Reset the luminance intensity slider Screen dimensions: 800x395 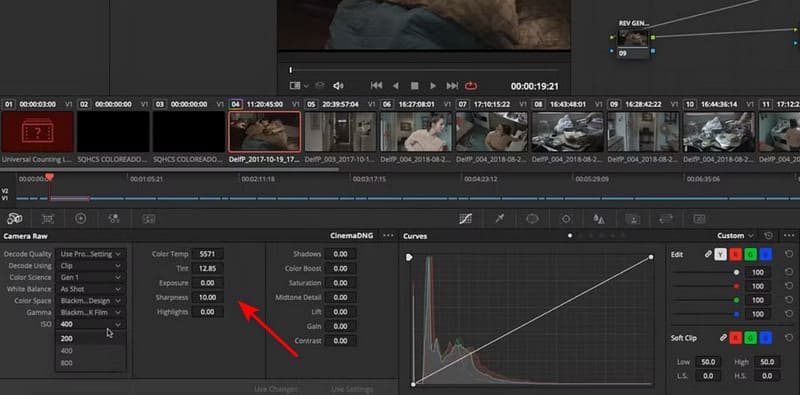[x=789, y=272]
